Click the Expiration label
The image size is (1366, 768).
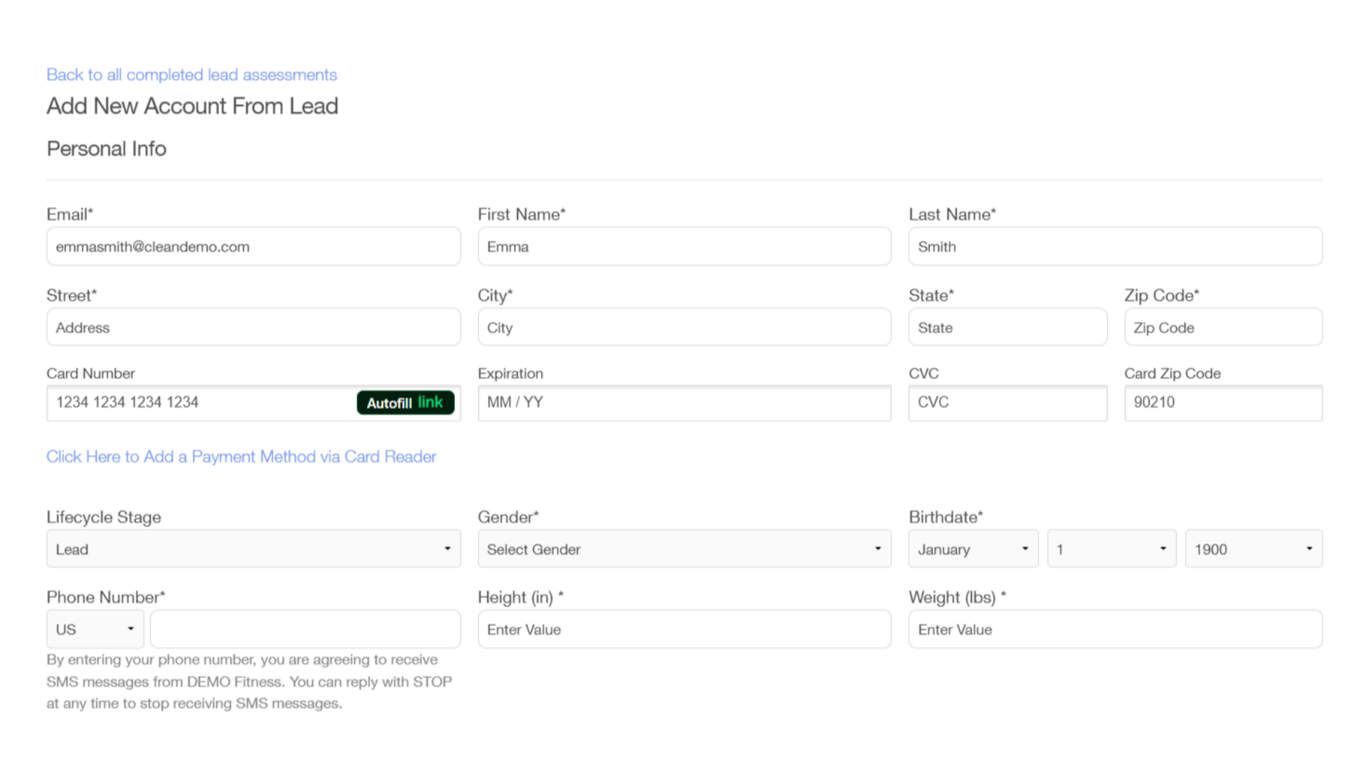510,373
